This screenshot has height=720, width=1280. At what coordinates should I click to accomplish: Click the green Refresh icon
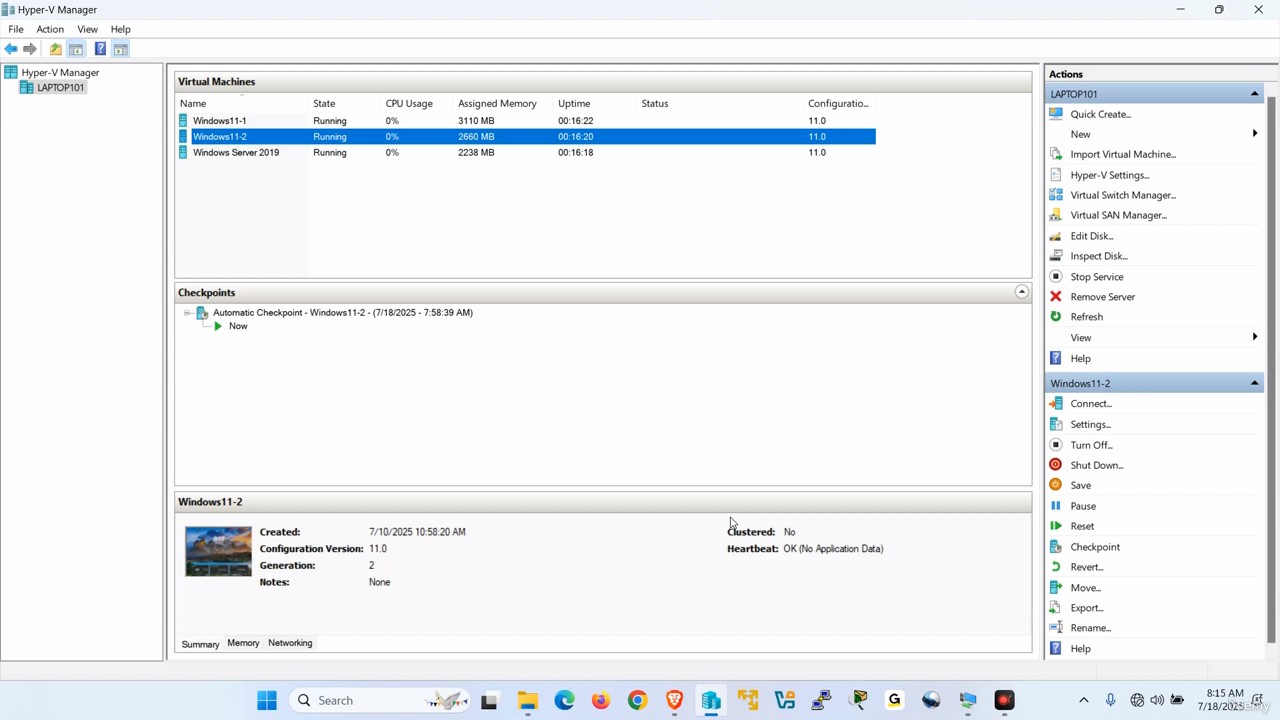(x=1055, y=317)
